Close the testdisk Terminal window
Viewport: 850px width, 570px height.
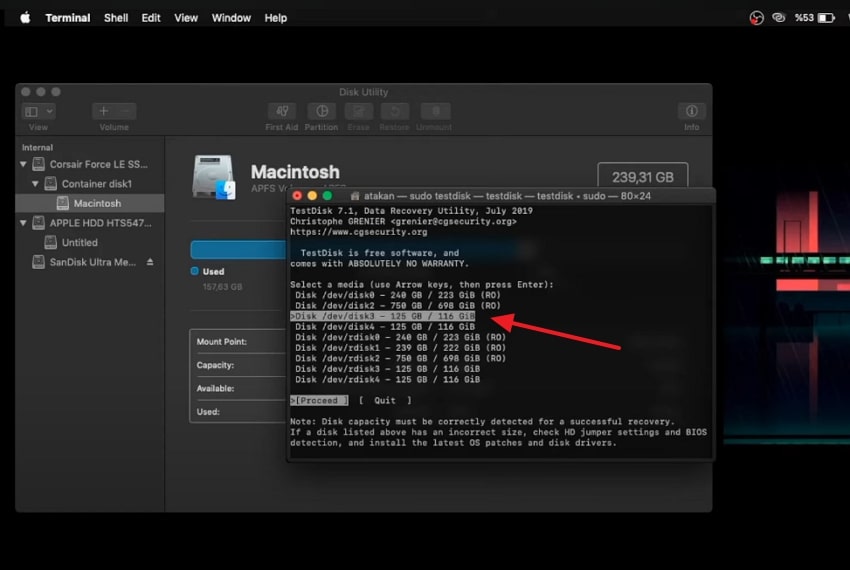coord(297,196)
